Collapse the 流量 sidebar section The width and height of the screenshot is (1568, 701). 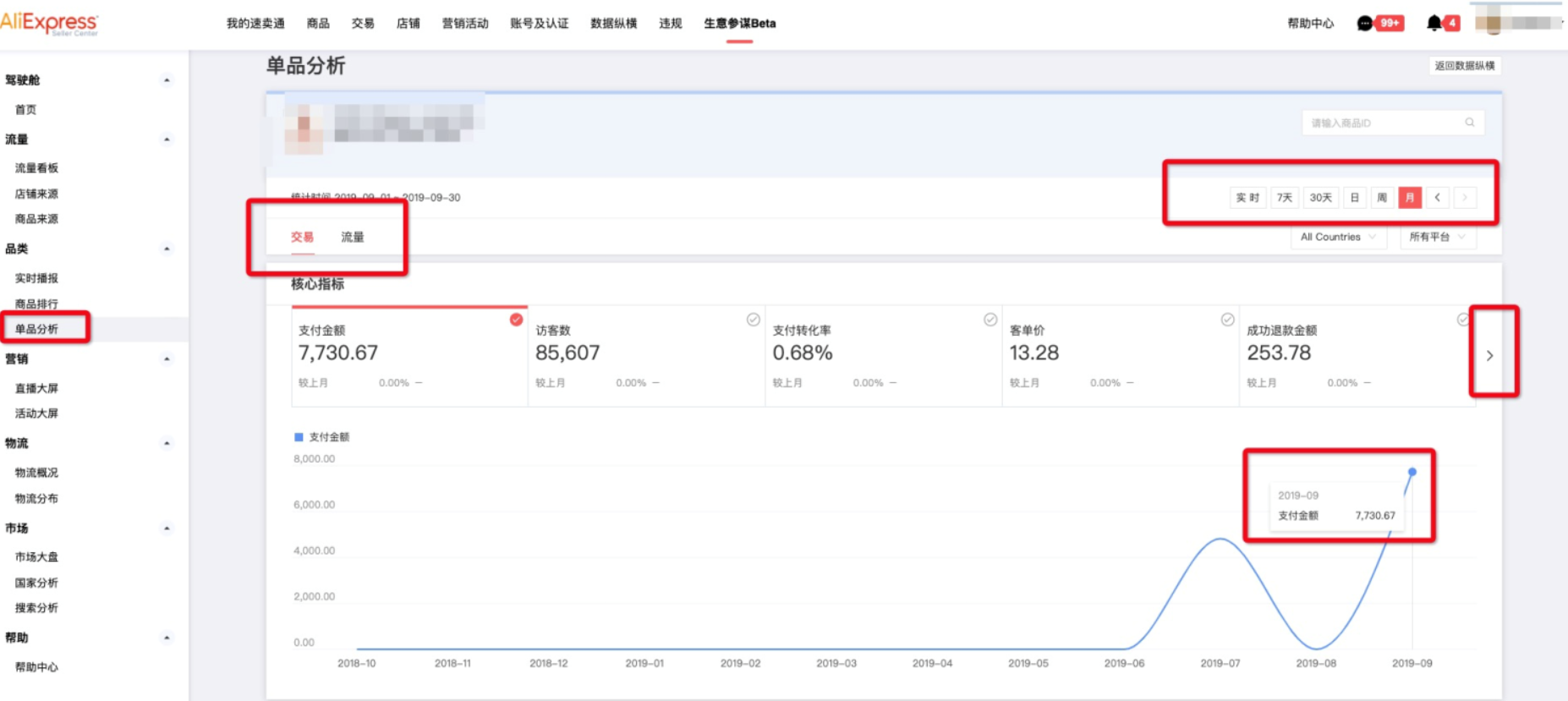(x=167, y=140)
